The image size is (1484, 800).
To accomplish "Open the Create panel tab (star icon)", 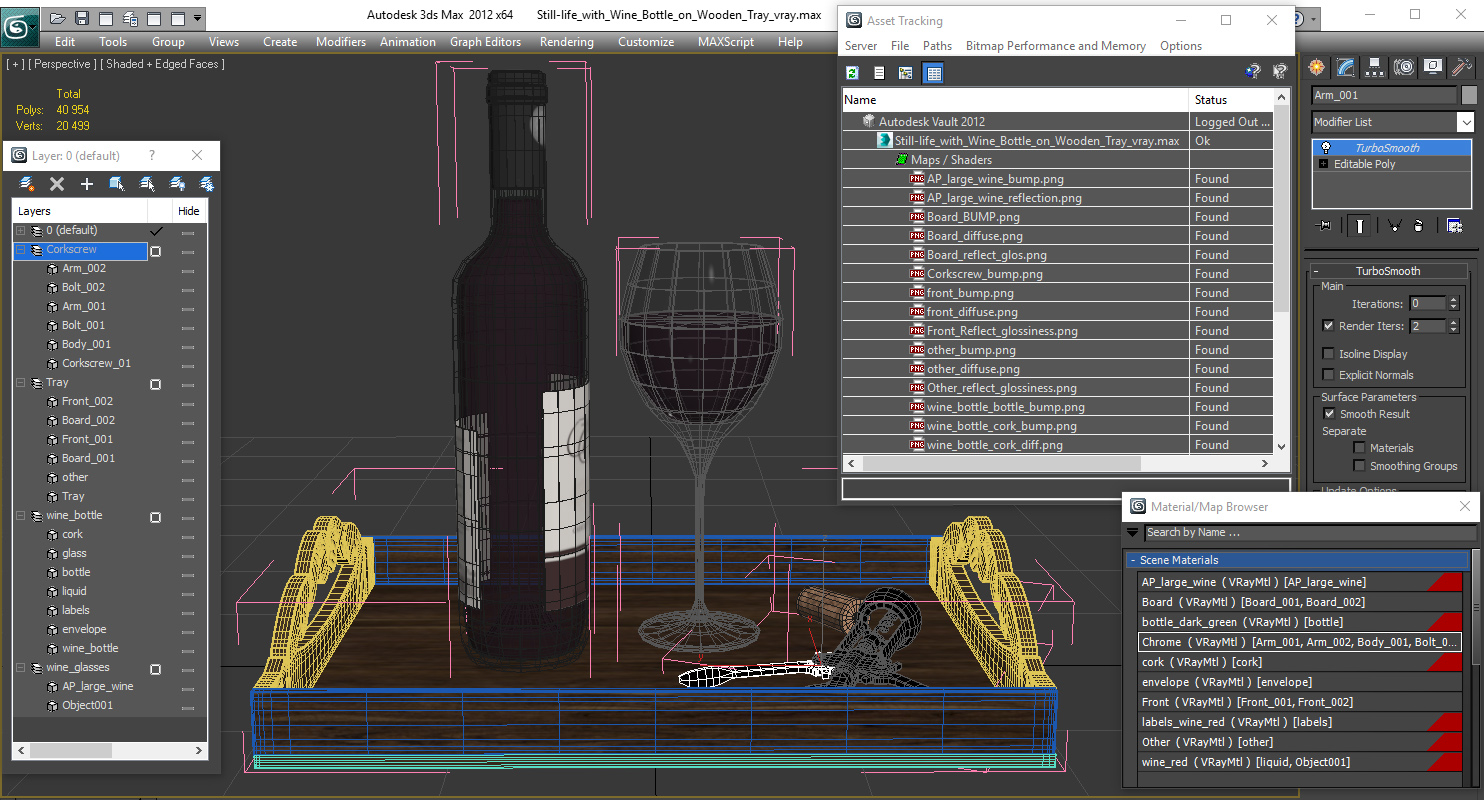I will click(x=1317, y=67).
